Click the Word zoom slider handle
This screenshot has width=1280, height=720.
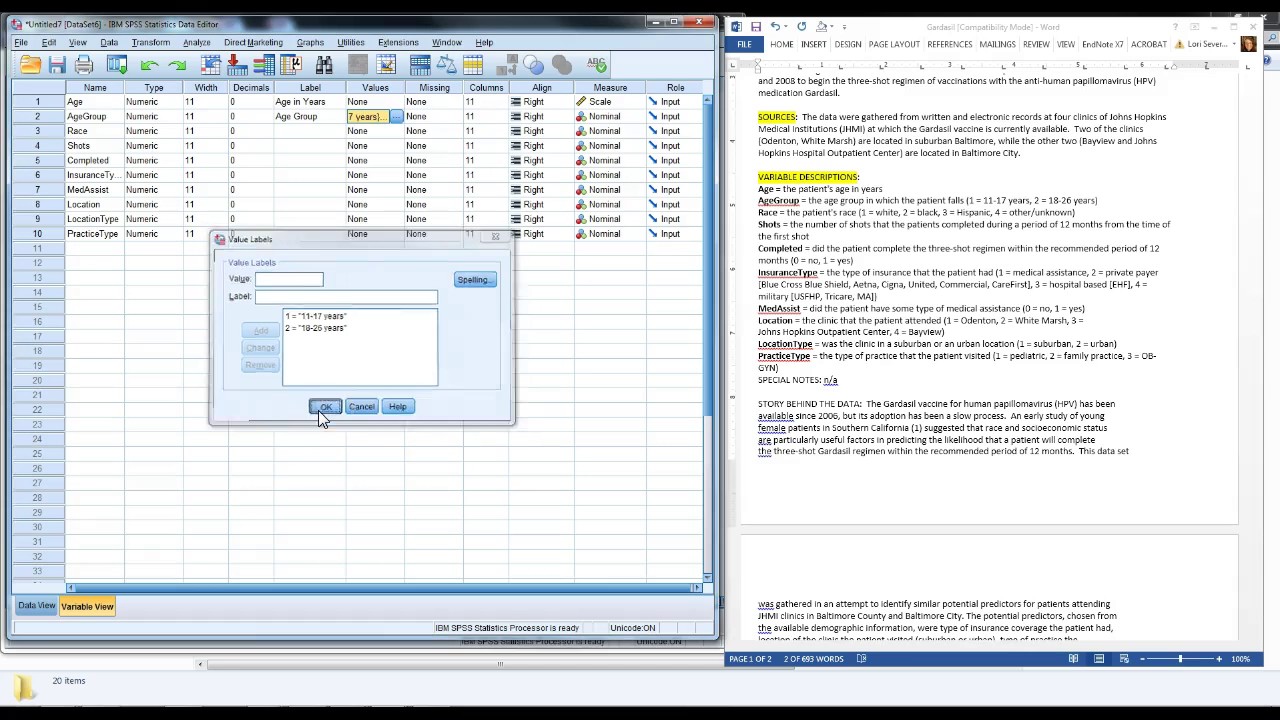(x=1180, y=659)
